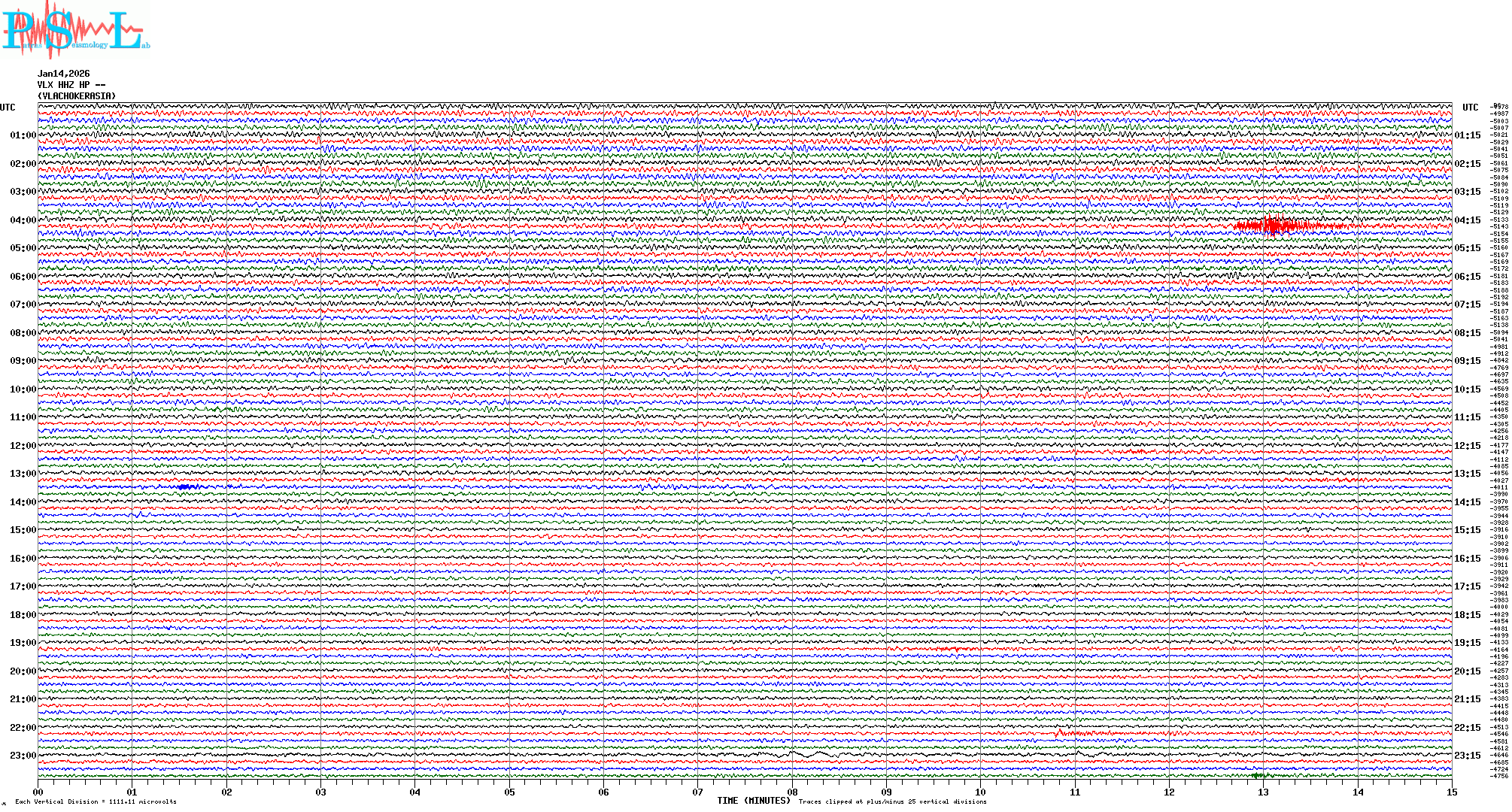The width and height of the screenshot is (1512, 812).
Task: Click the TIME (MINUTES) axis title
Action: coord(754,801)
